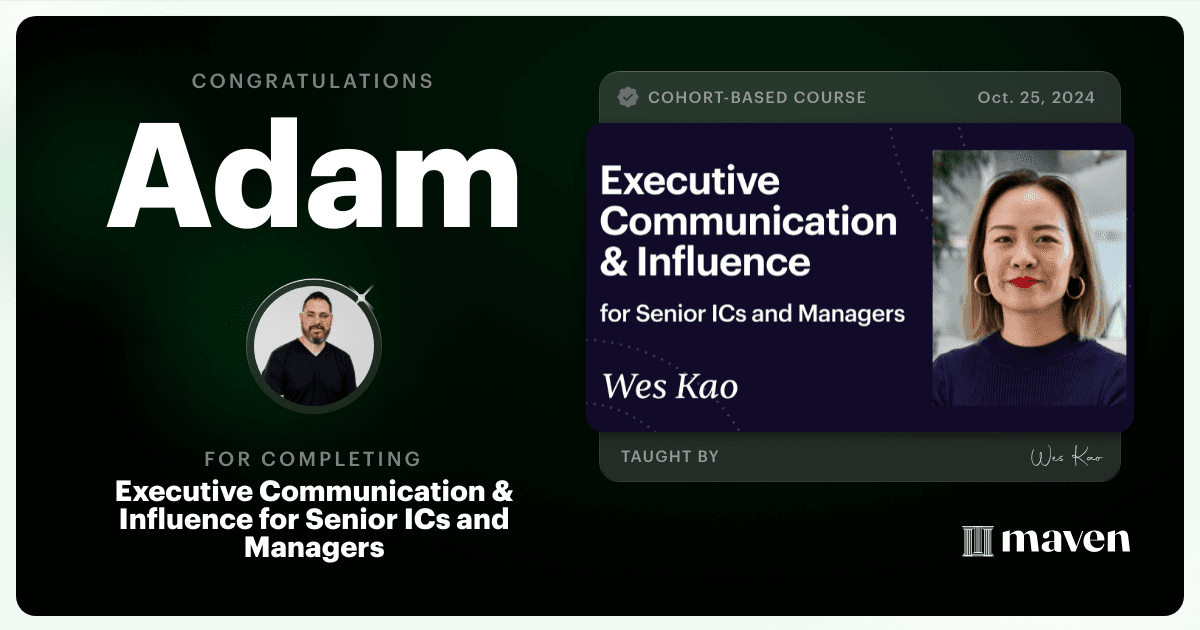Click the instructor portrait photo
Viewport: 1200px width, 630px height.
click(x=1029, y=278)
